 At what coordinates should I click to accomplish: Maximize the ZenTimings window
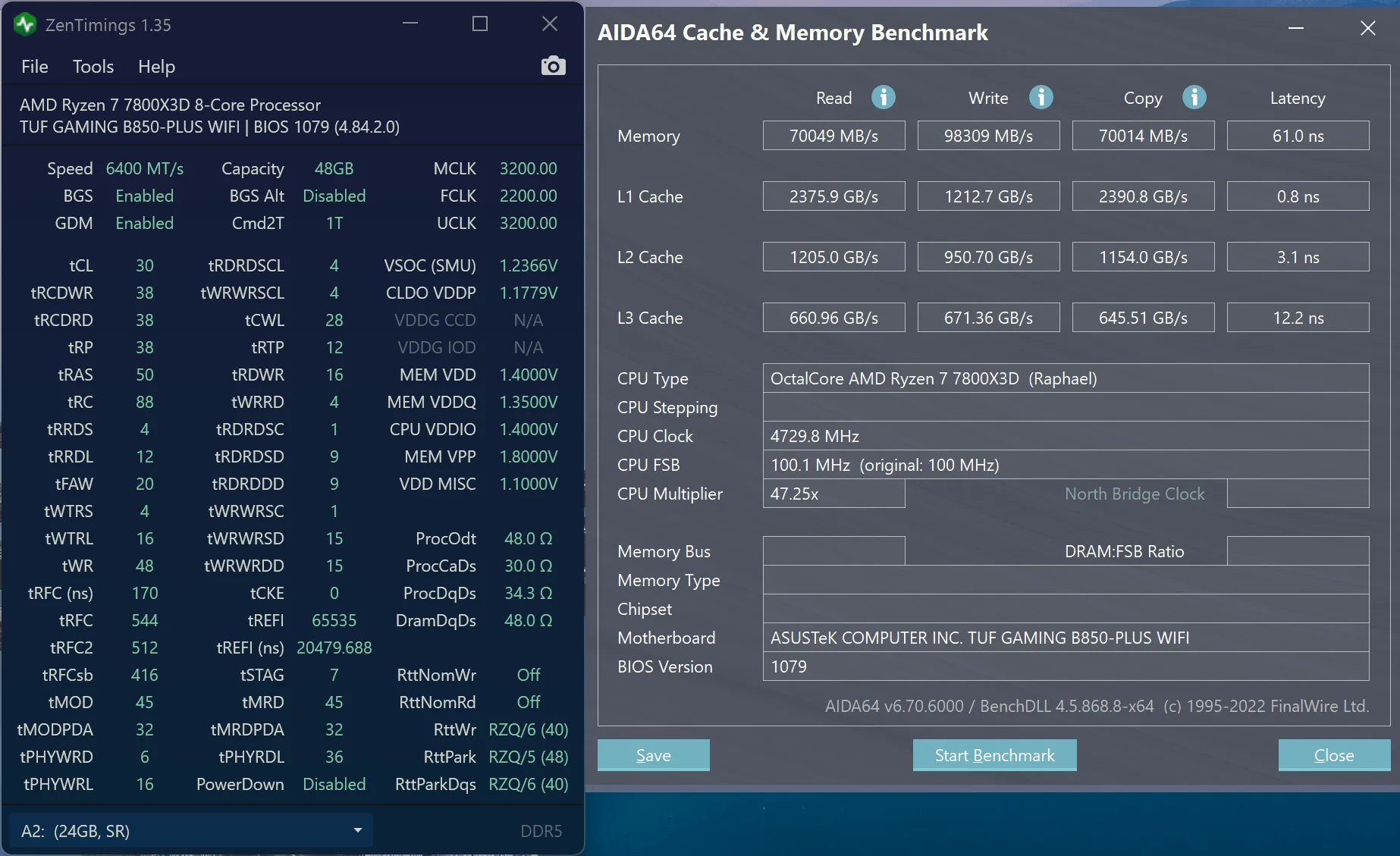click(x=480, y=24)
